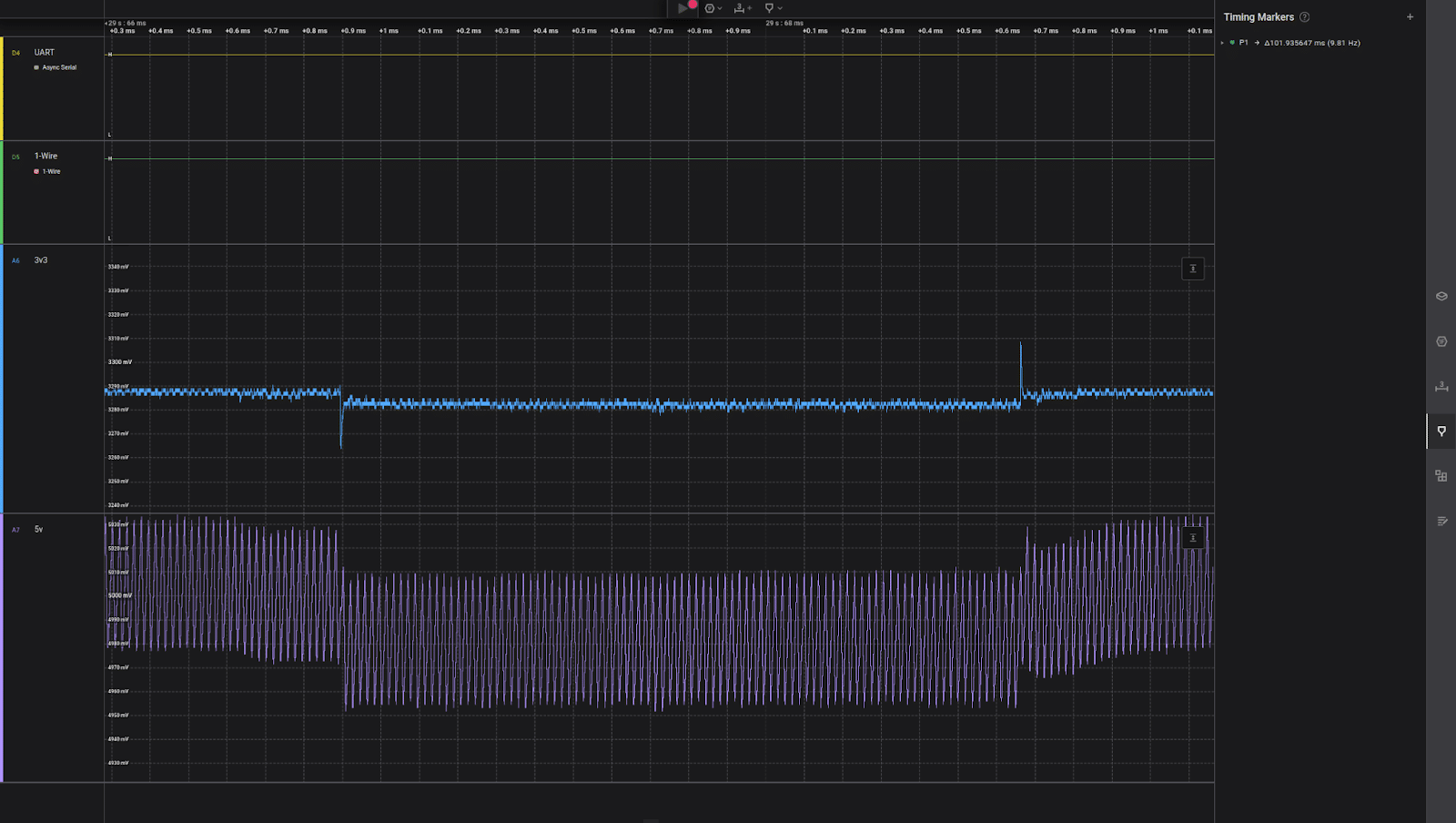Select the Timing Markers sidebar tab
The width and height of the screenshot is (1456, 823).
pyautogui.click(x=1441, y=432)
